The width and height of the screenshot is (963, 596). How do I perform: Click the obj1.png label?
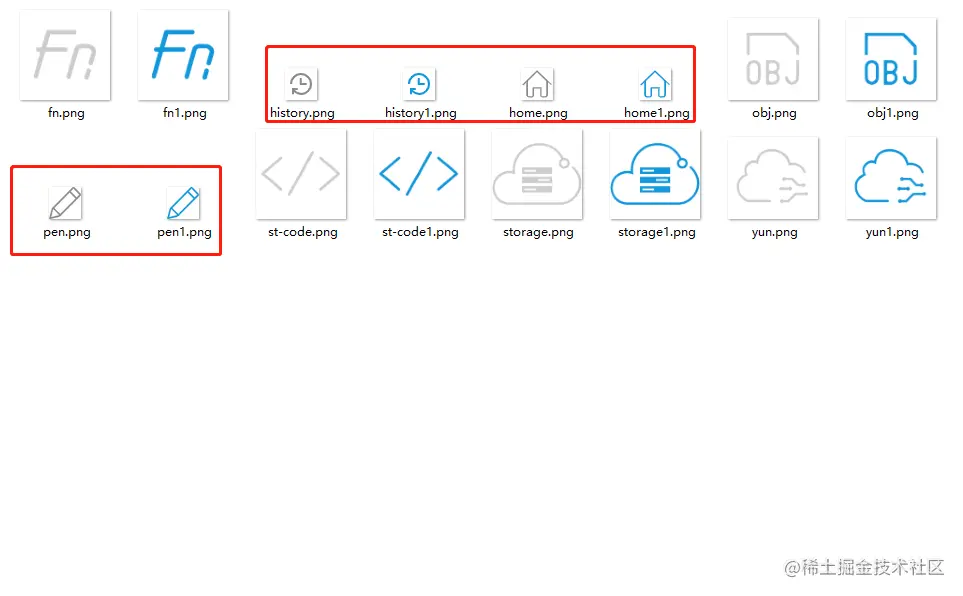[892, 113]
